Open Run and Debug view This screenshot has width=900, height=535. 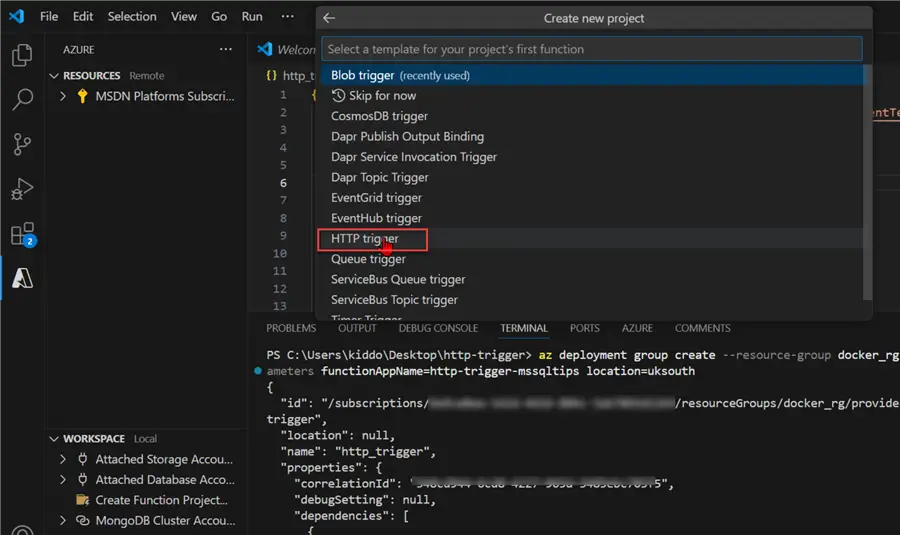point(22,189)
